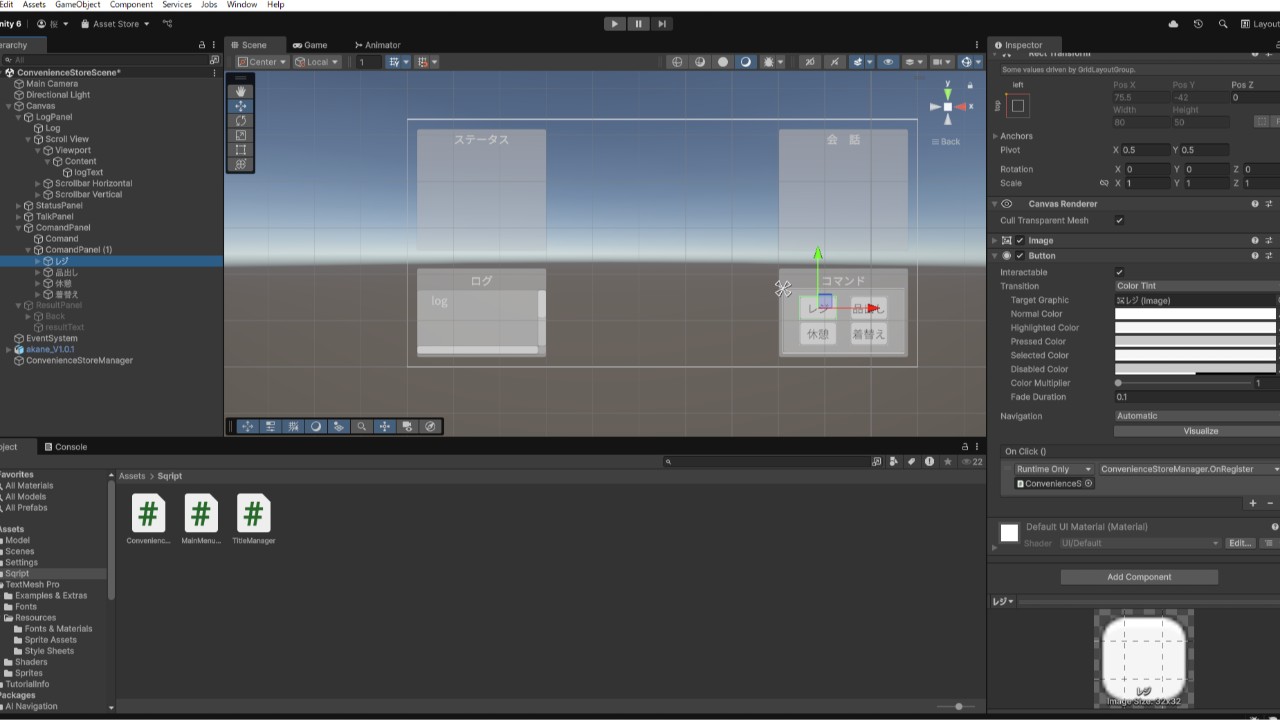Screen dimensions: 1280x720
Task: Open the Asset Store dropdown
Action: [115, 24]
